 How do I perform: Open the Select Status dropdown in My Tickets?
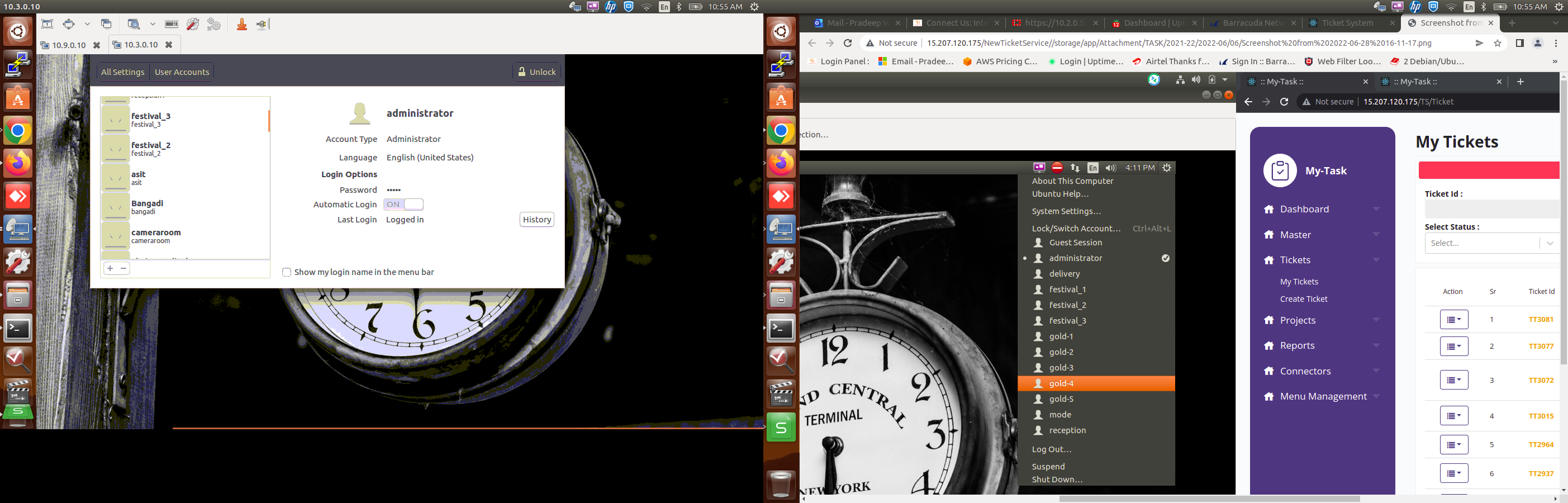click(x=1491, y=243)
